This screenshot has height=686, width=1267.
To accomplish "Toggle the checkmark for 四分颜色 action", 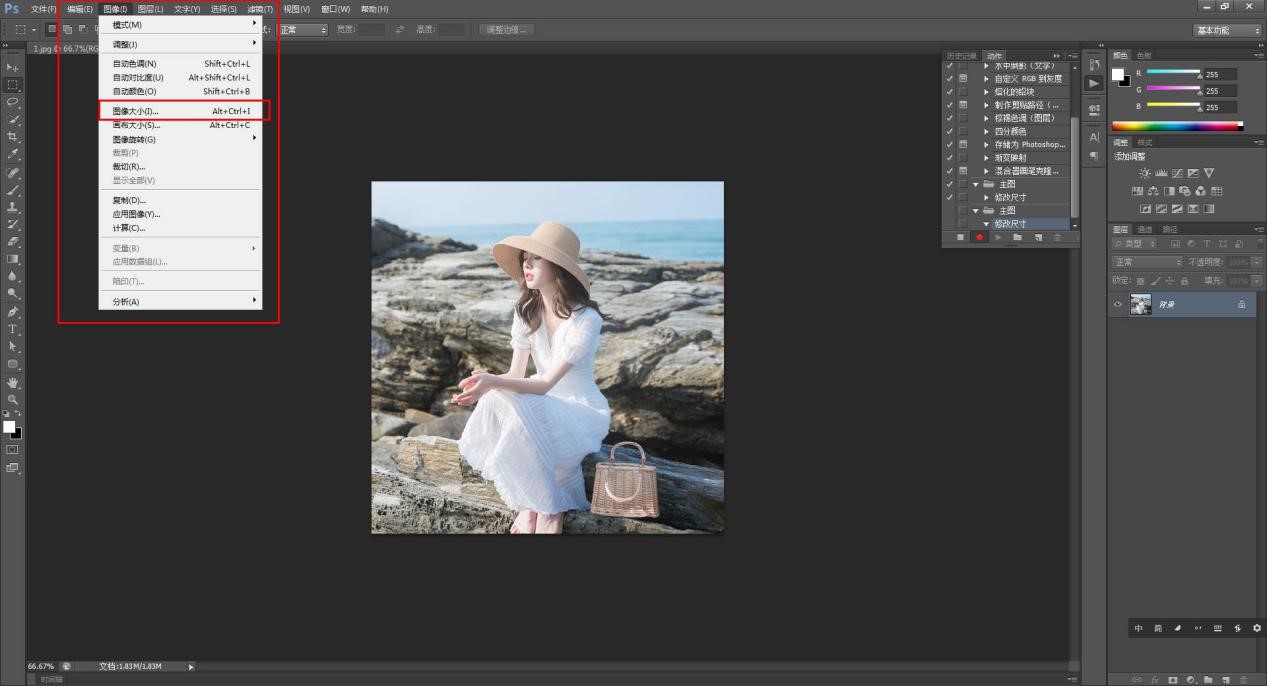I will click(949, 131).
